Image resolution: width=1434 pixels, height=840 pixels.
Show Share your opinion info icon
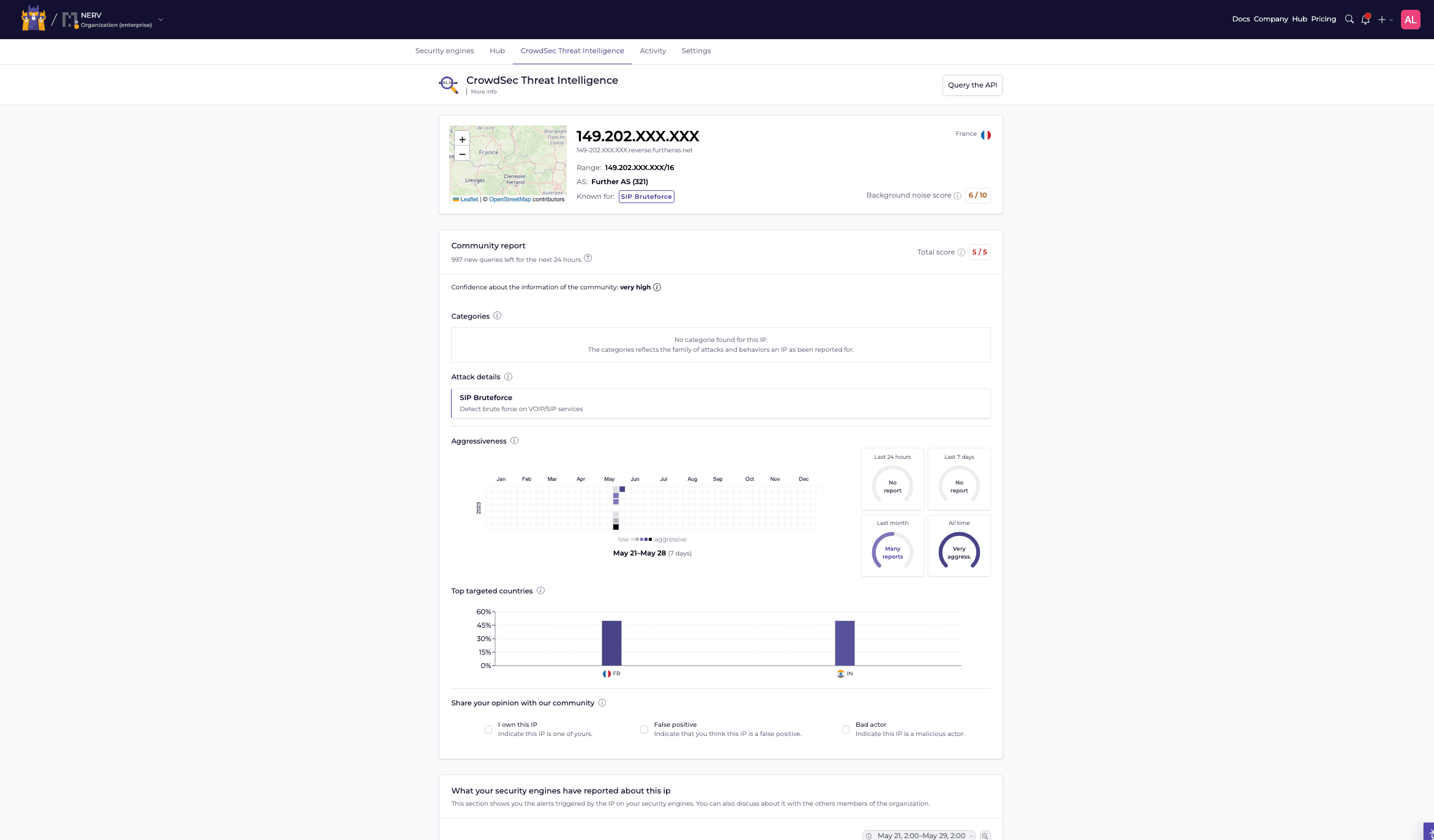click(602, 702)
